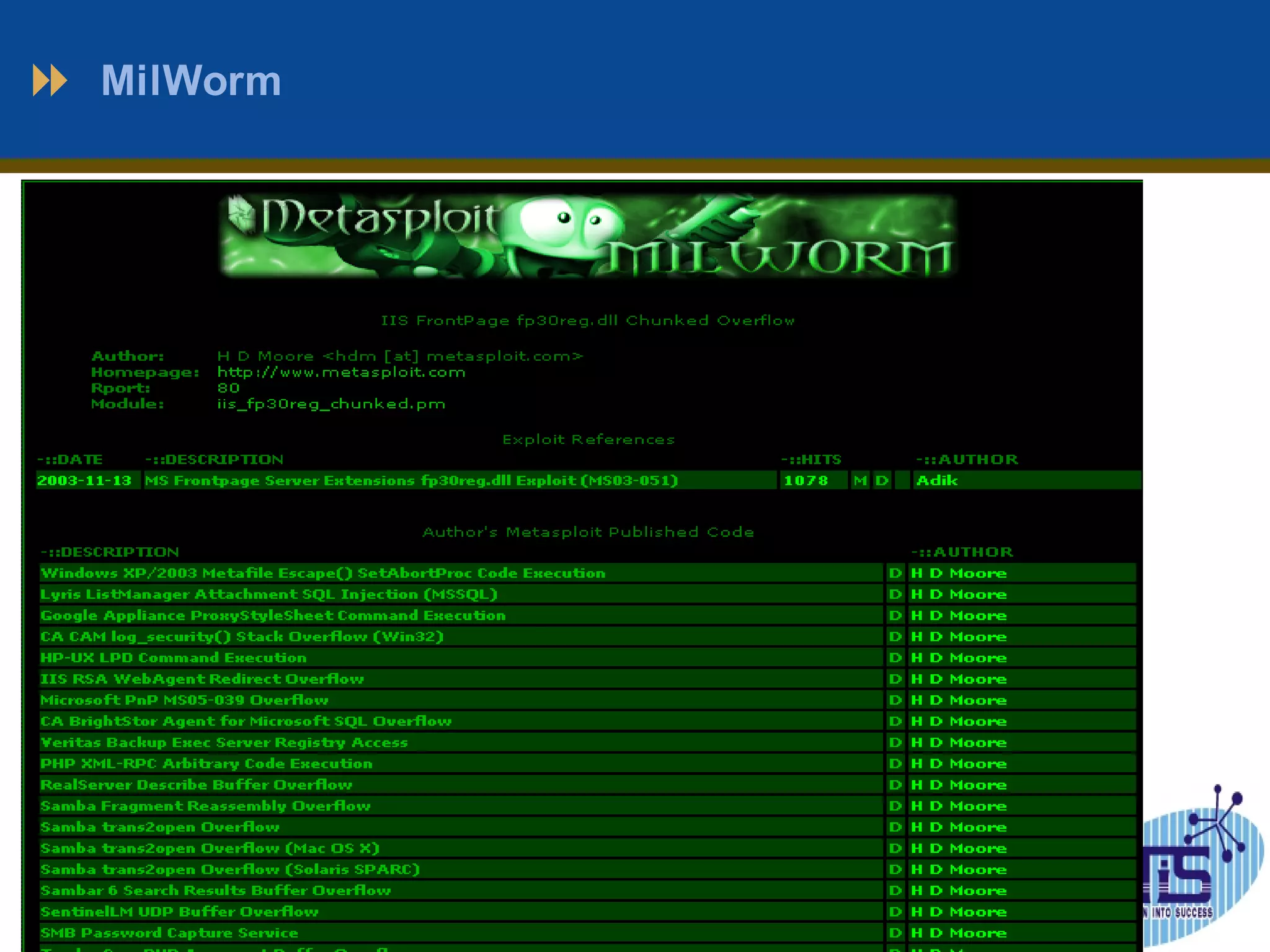
Task: Click D icon for Microsoft PnP MS05-039 row
Action: tap(895, 700)
